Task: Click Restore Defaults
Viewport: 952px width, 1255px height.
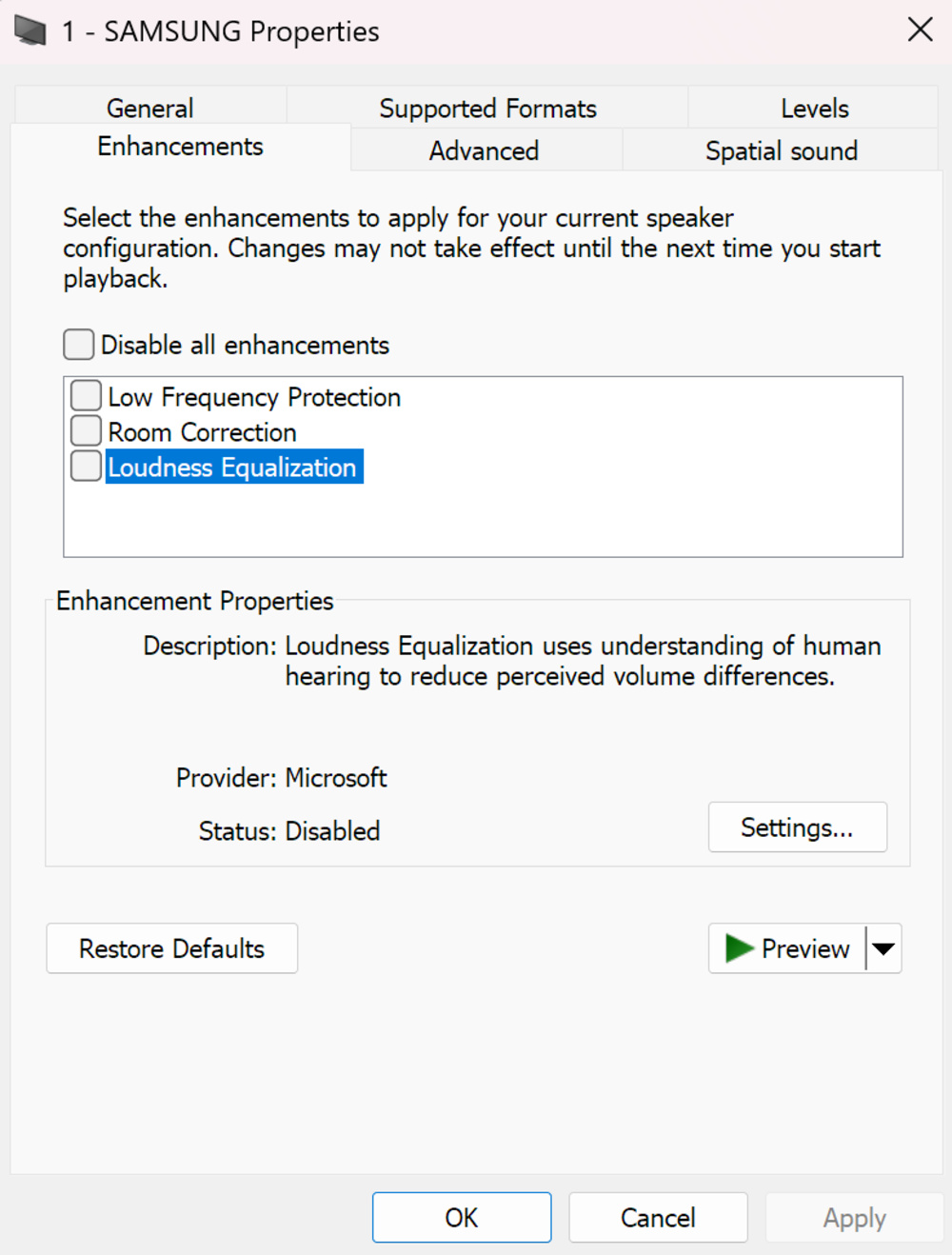Action: point(171,948)
